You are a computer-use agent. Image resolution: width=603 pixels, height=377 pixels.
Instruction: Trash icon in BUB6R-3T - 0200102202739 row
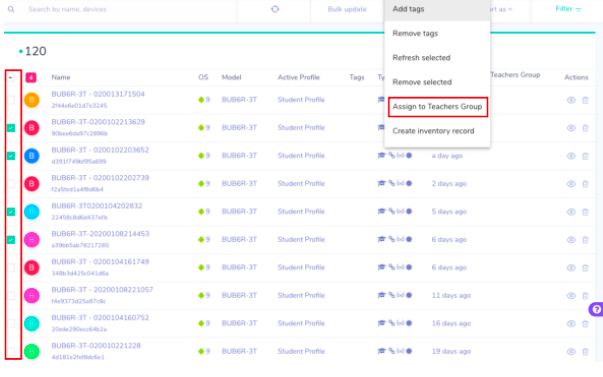(585, 184)
